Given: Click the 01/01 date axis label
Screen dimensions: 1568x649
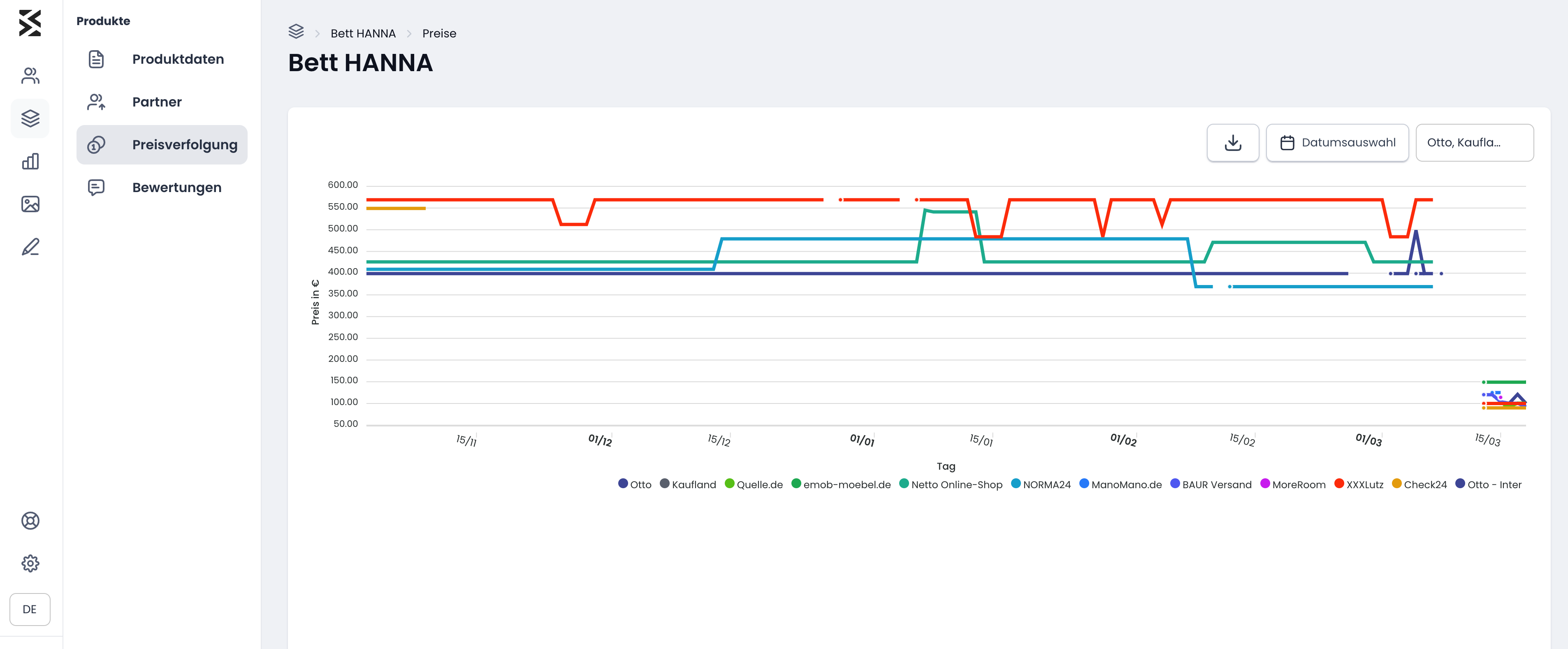Looking at the screenshot, I should point(862,440).
